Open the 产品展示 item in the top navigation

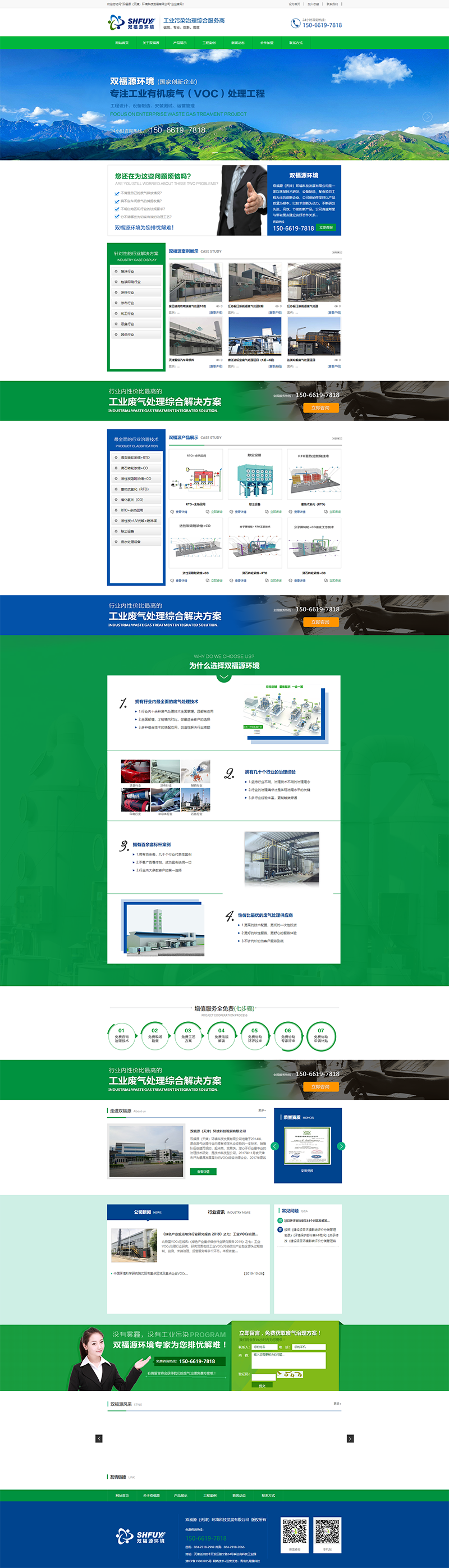click(180, 43)
